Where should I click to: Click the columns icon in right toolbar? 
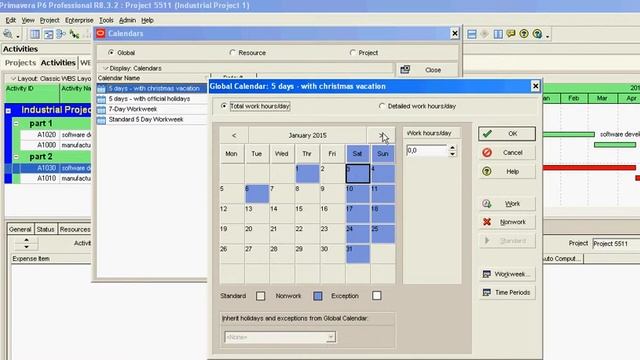click(x=498, y=34)
